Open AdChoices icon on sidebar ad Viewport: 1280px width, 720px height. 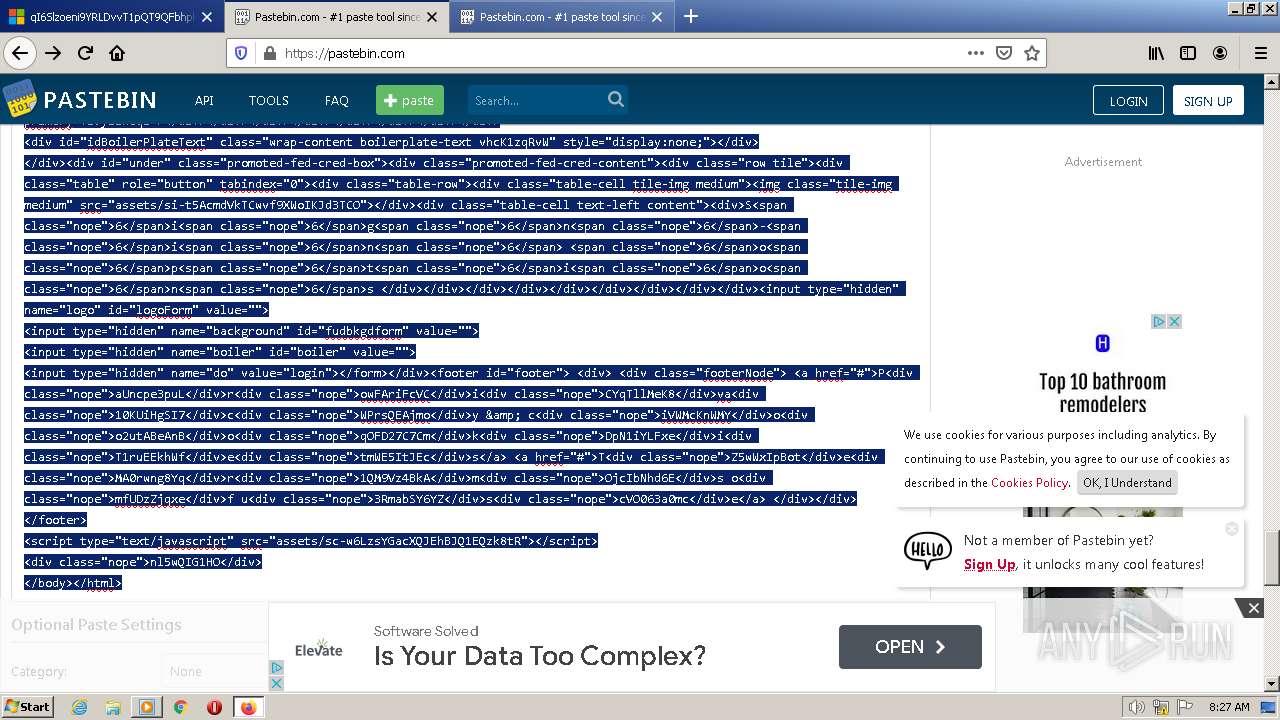[1159, 321]
